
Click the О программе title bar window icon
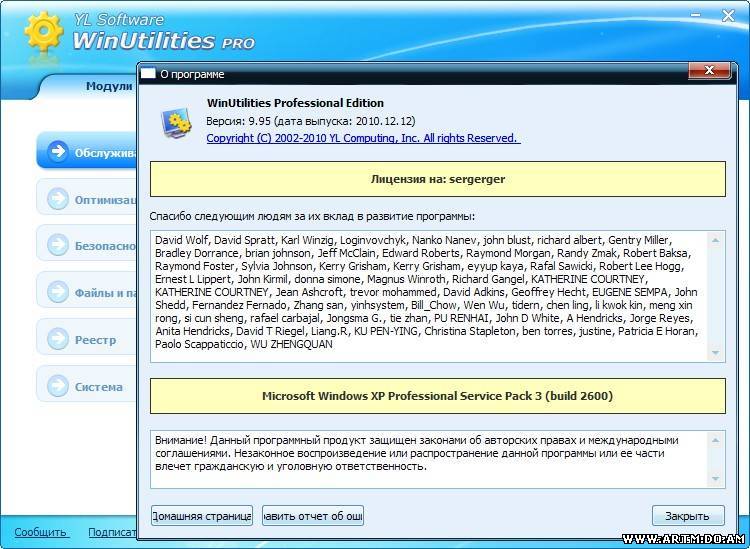pyautogui.click(x=148, y=73)
